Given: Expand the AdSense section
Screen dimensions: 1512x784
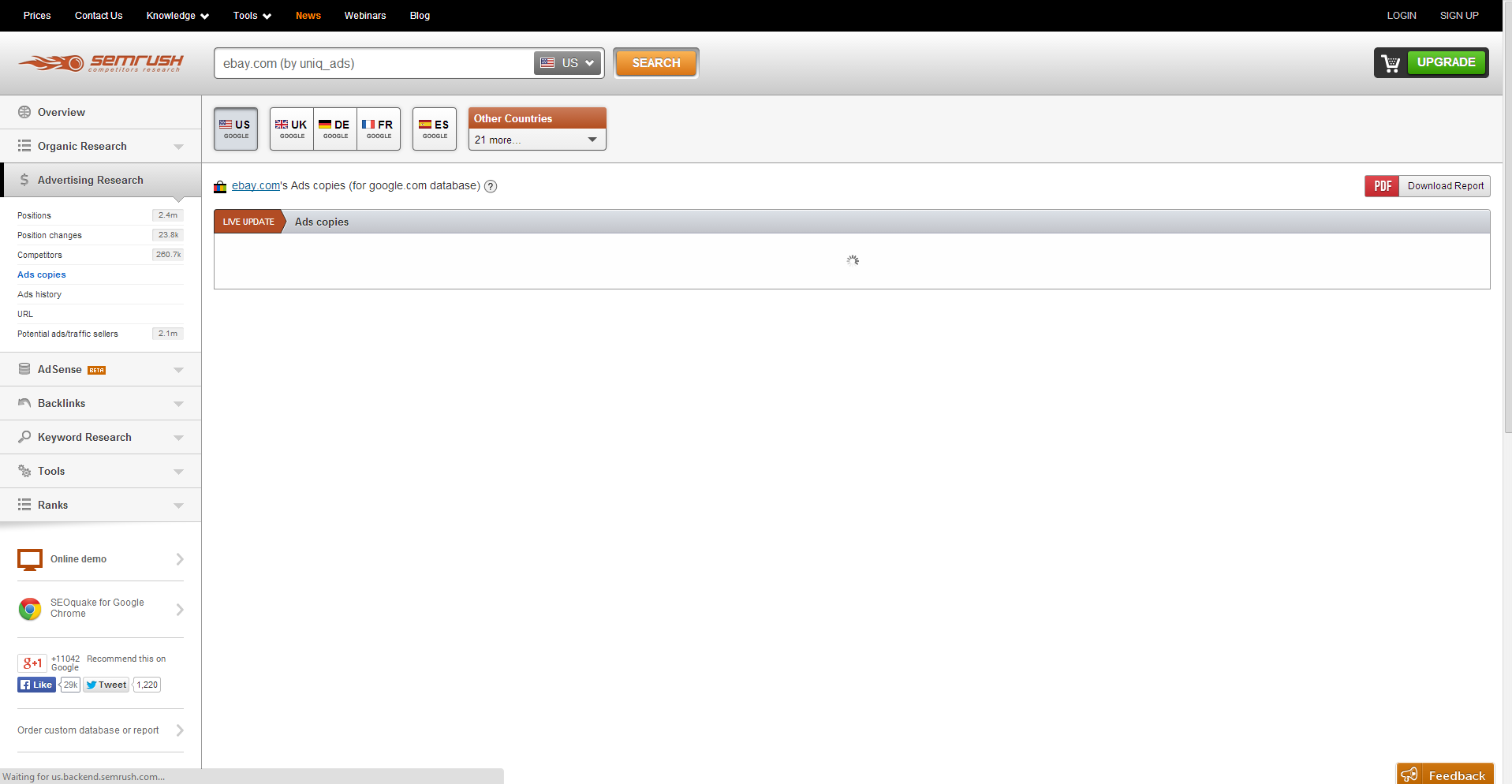Looking at the screenshot, I should (x=178, y=370).
